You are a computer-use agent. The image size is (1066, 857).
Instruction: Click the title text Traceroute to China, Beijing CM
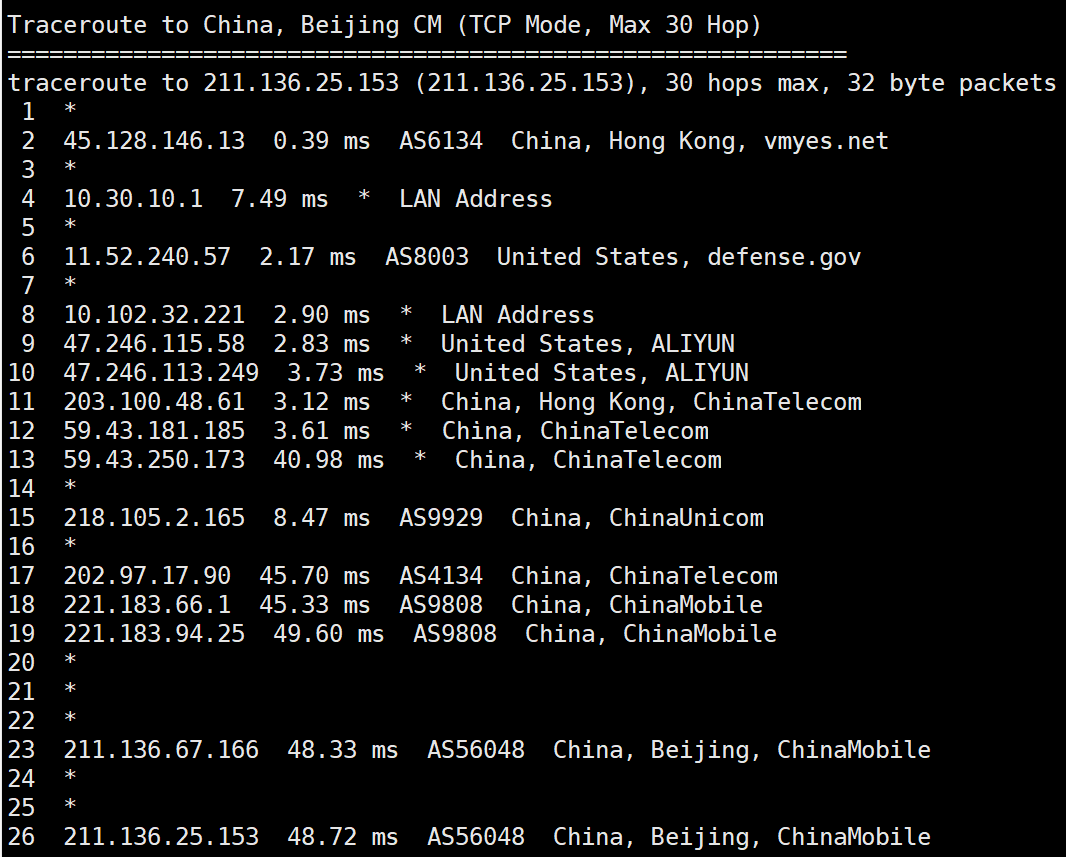pos(225,26)
